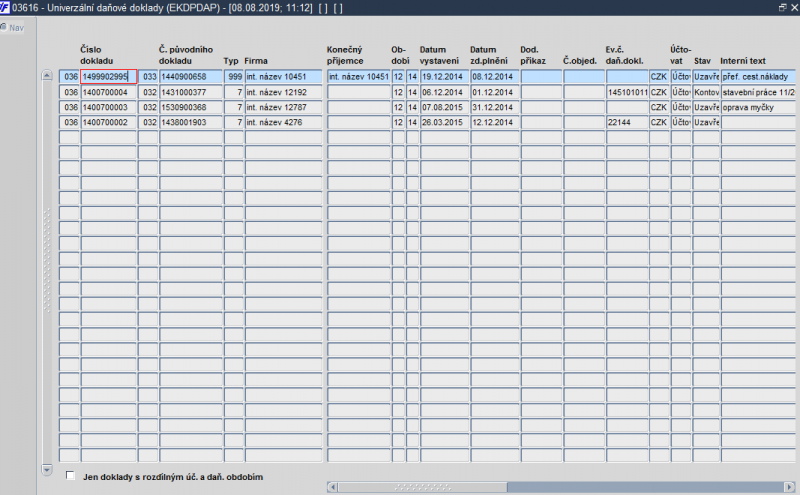The width and height of the screenshot is (800, 495).
Task: Click Ev.č. daň.dokl. value 145101011
Action: click(627, 92)
